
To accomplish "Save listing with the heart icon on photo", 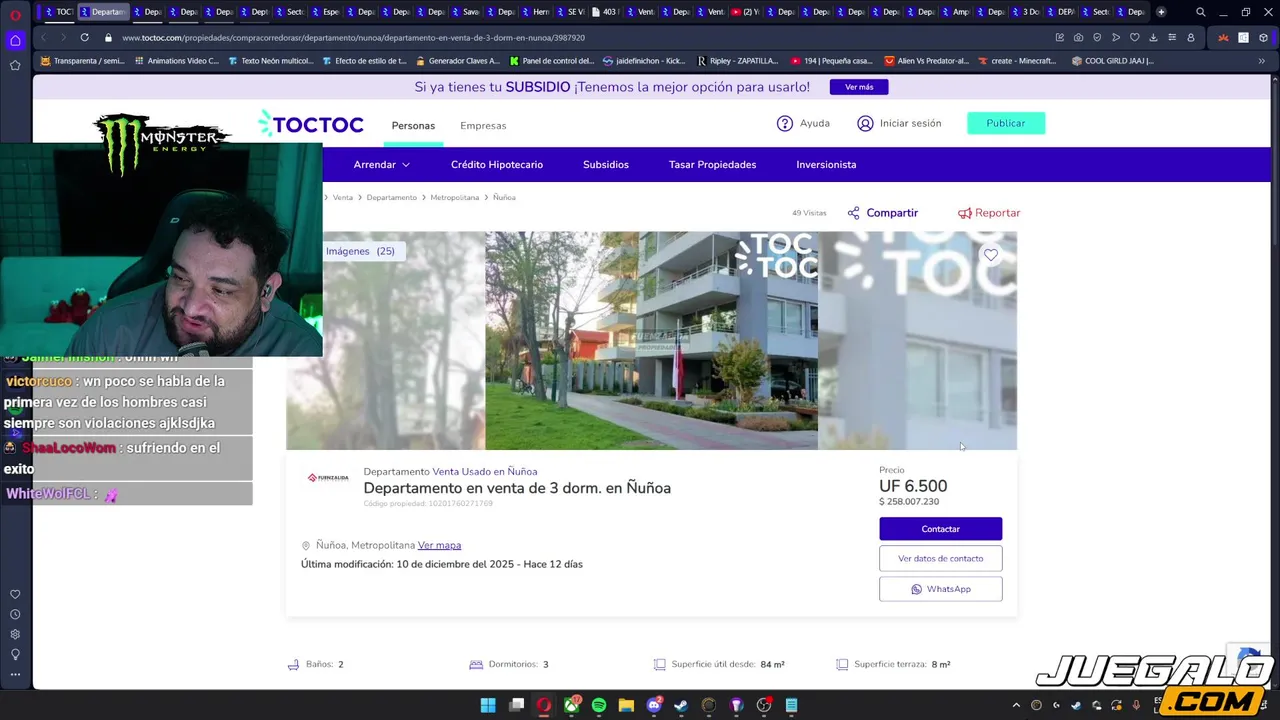I will [991, 255].
